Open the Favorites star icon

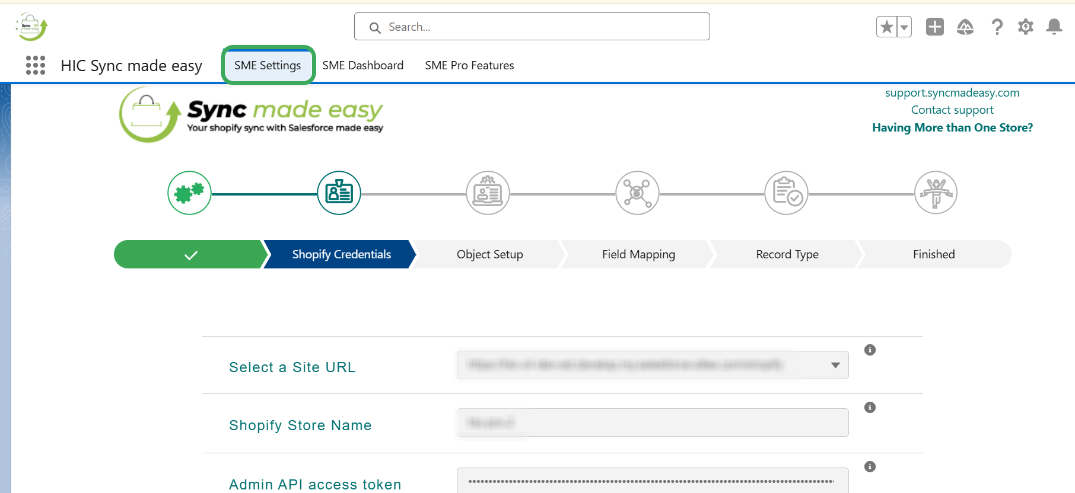[x=886, y=27]
